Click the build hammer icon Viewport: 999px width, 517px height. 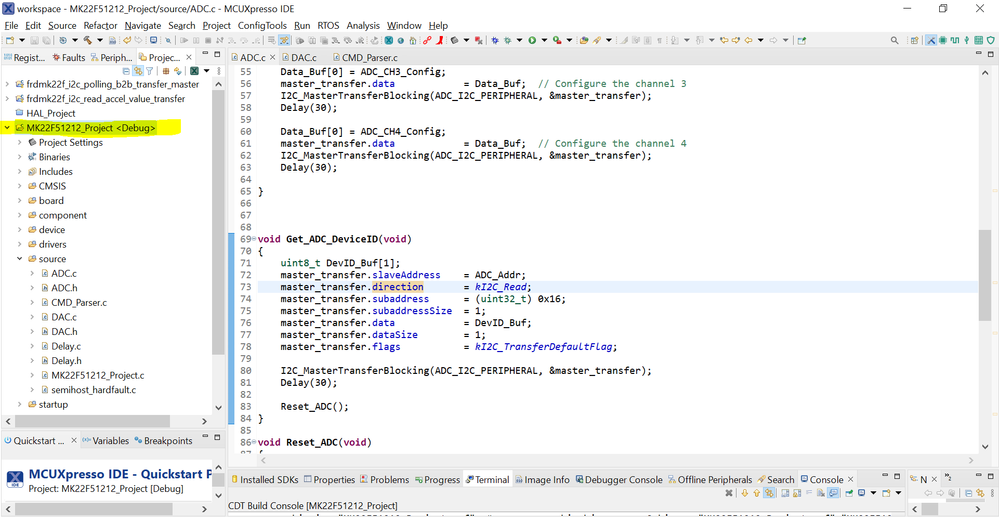pyautogui.click(x=87, y=40)
